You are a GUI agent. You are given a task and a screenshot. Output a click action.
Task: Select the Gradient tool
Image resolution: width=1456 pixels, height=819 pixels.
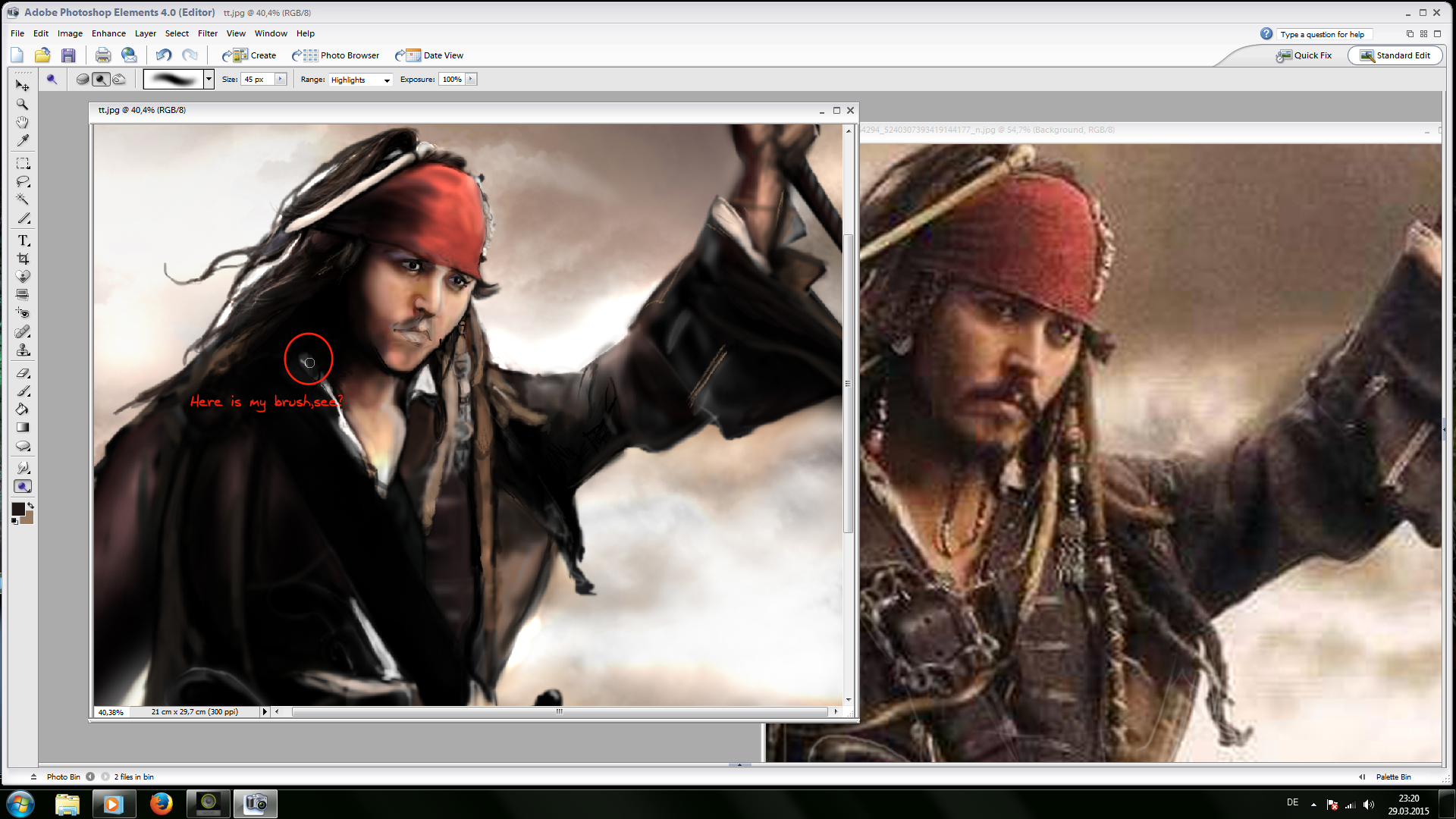(x=23, y=427)
